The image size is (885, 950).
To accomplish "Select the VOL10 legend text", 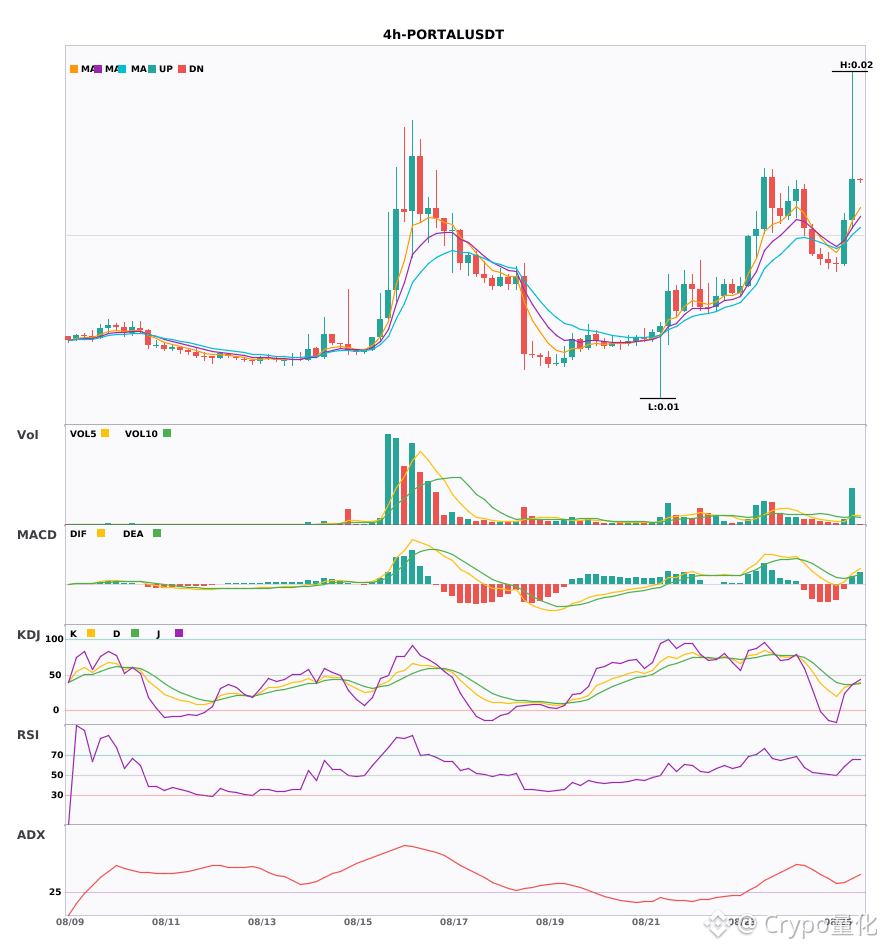I will click(x=141, y=434).
